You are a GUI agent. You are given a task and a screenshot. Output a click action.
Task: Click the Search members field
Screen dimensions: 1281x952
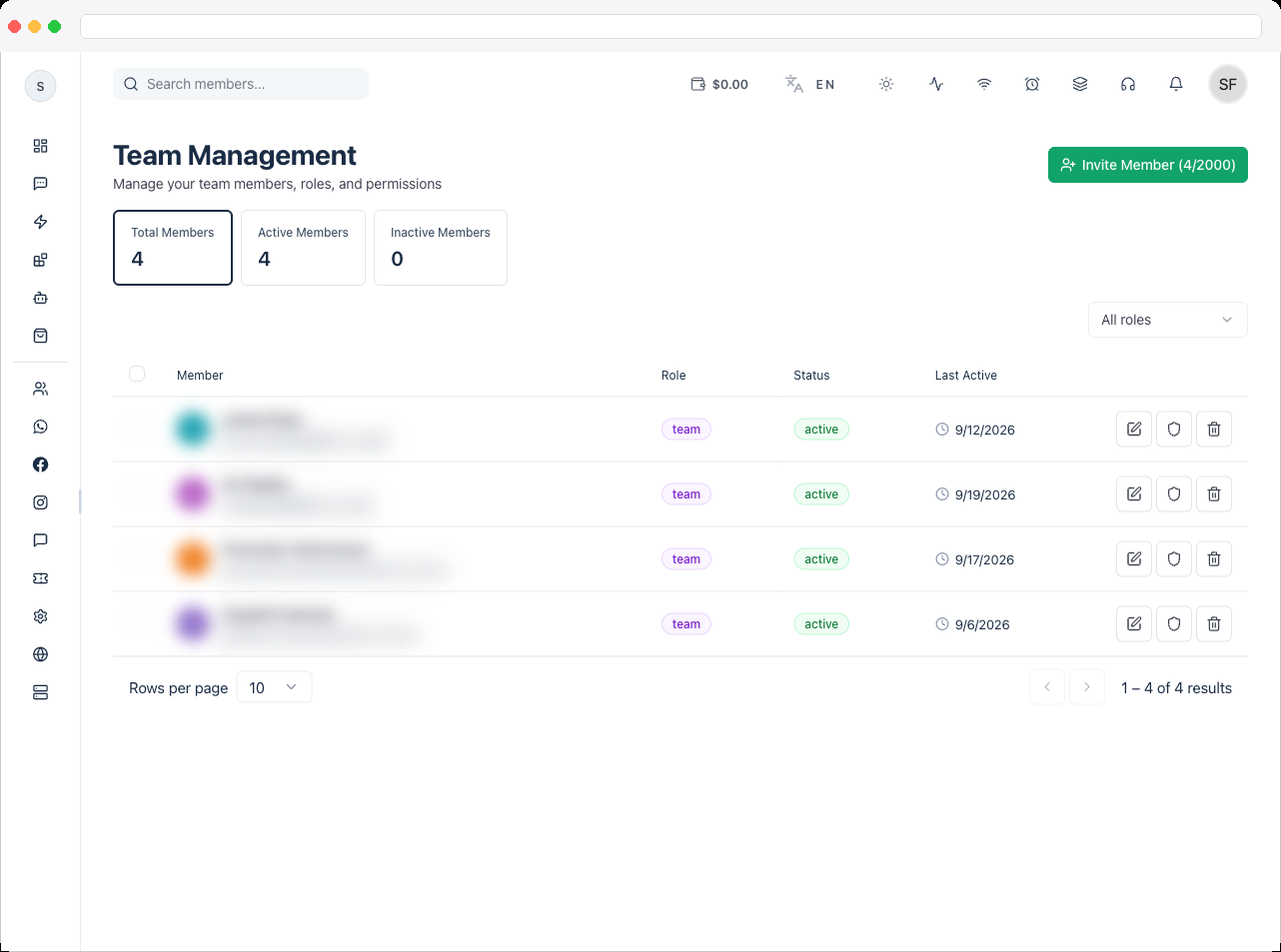click(241, 84)
